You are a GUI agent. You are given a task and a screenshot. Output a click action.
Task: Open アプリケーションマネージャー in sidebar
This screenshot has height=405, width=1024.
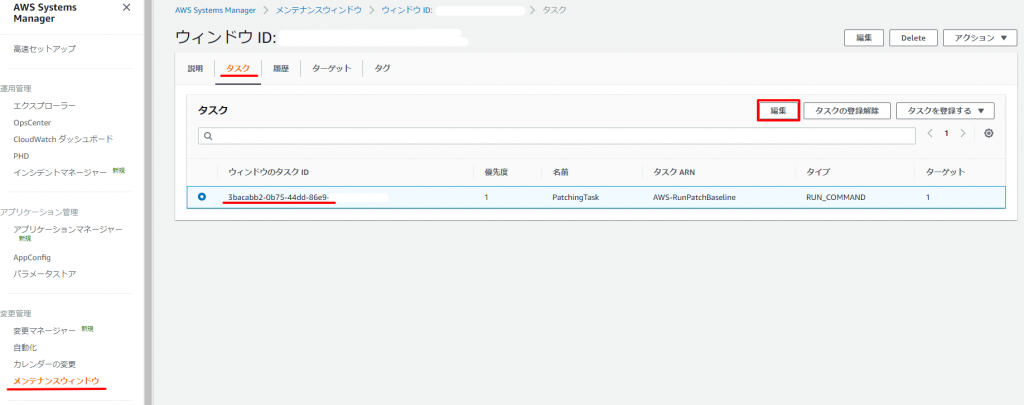(68, 229)
